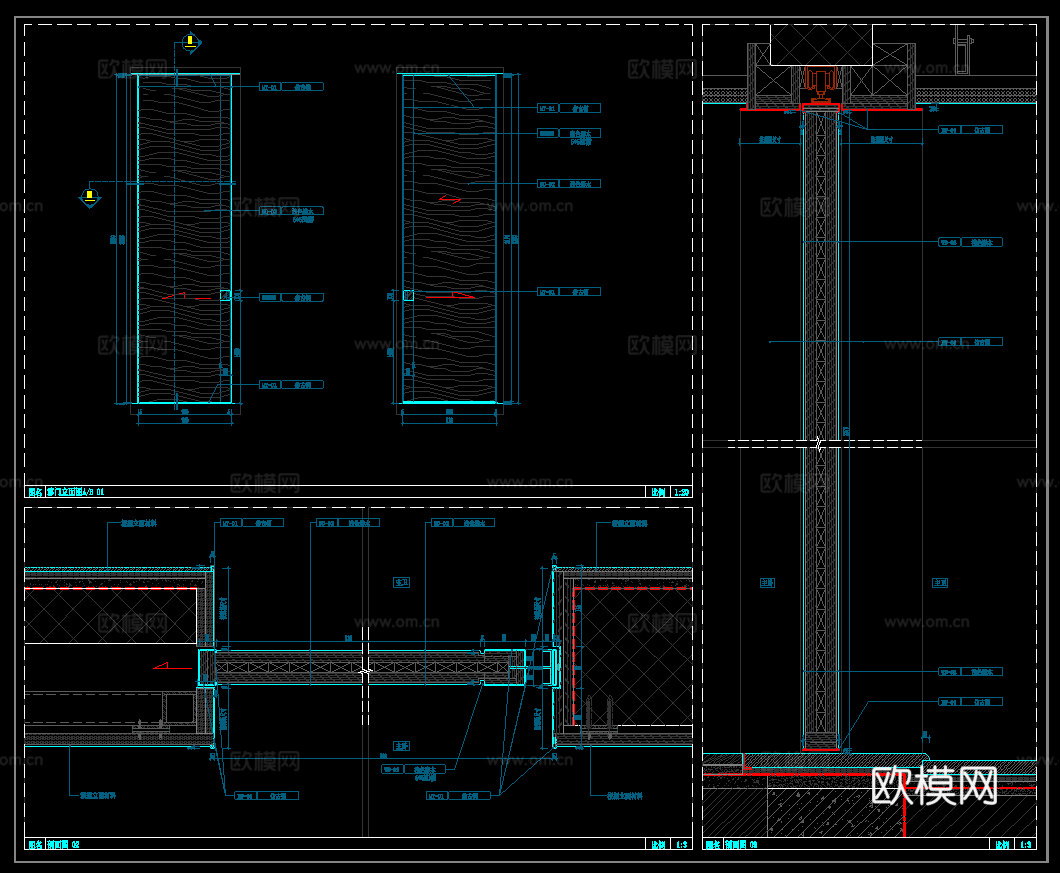Pick small red arrow on upper right door elevation
Screen dimensions: 1060x873
tap(450, 199)
